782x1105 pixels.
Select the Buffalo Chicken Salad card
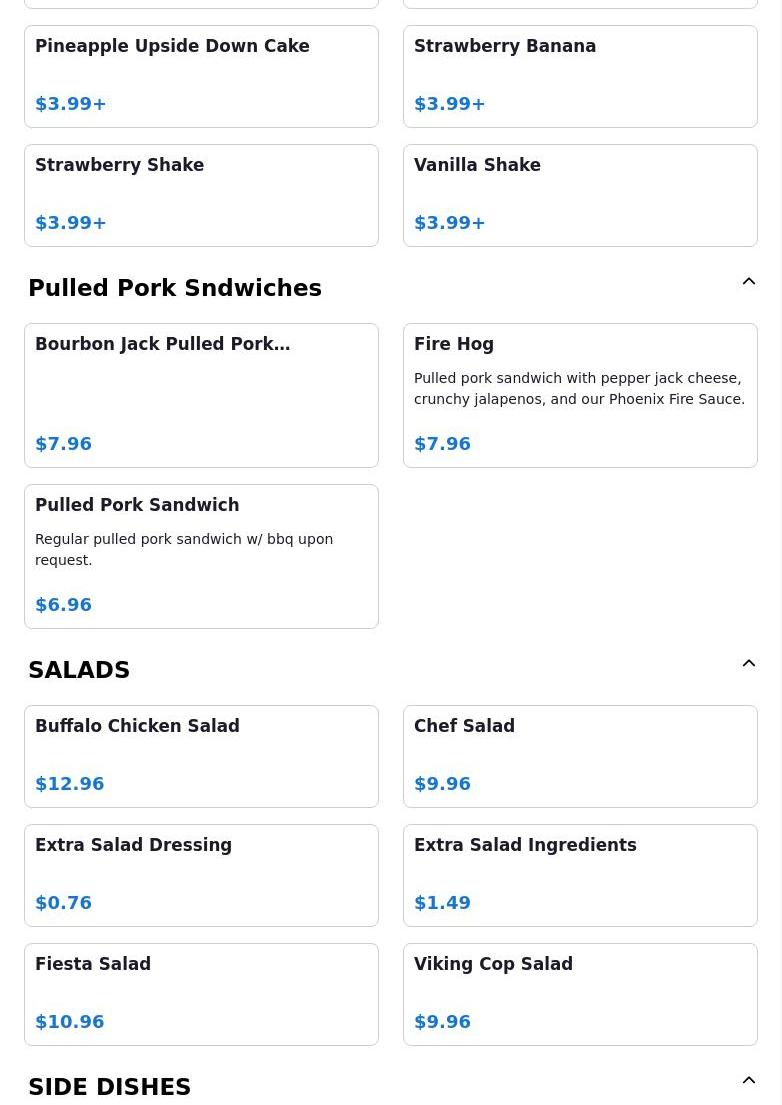pos(201,757)
